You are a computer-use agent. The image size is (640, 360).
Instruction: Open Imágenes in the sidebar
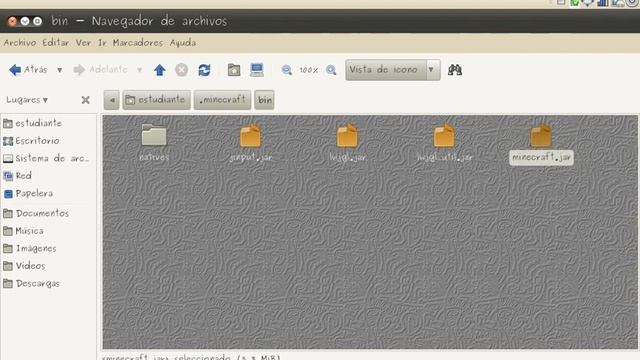click(x=29, y=248)
